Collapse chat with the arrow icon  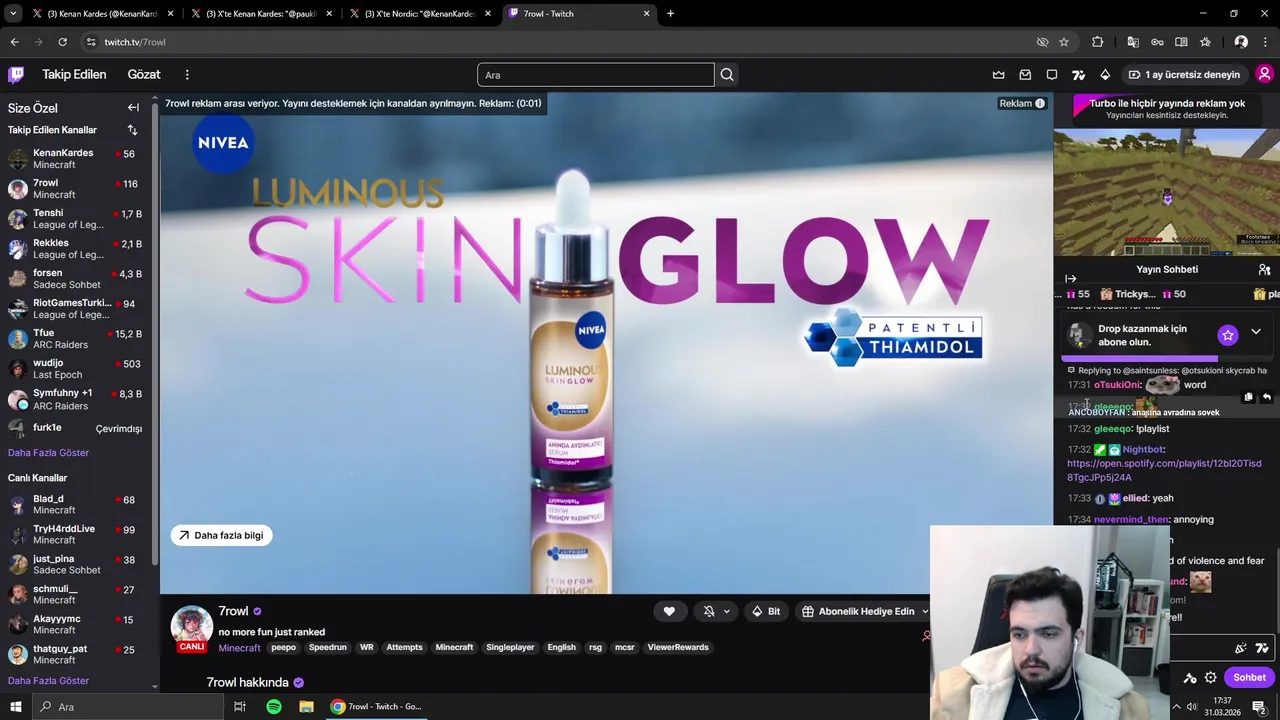[1071, 278]
